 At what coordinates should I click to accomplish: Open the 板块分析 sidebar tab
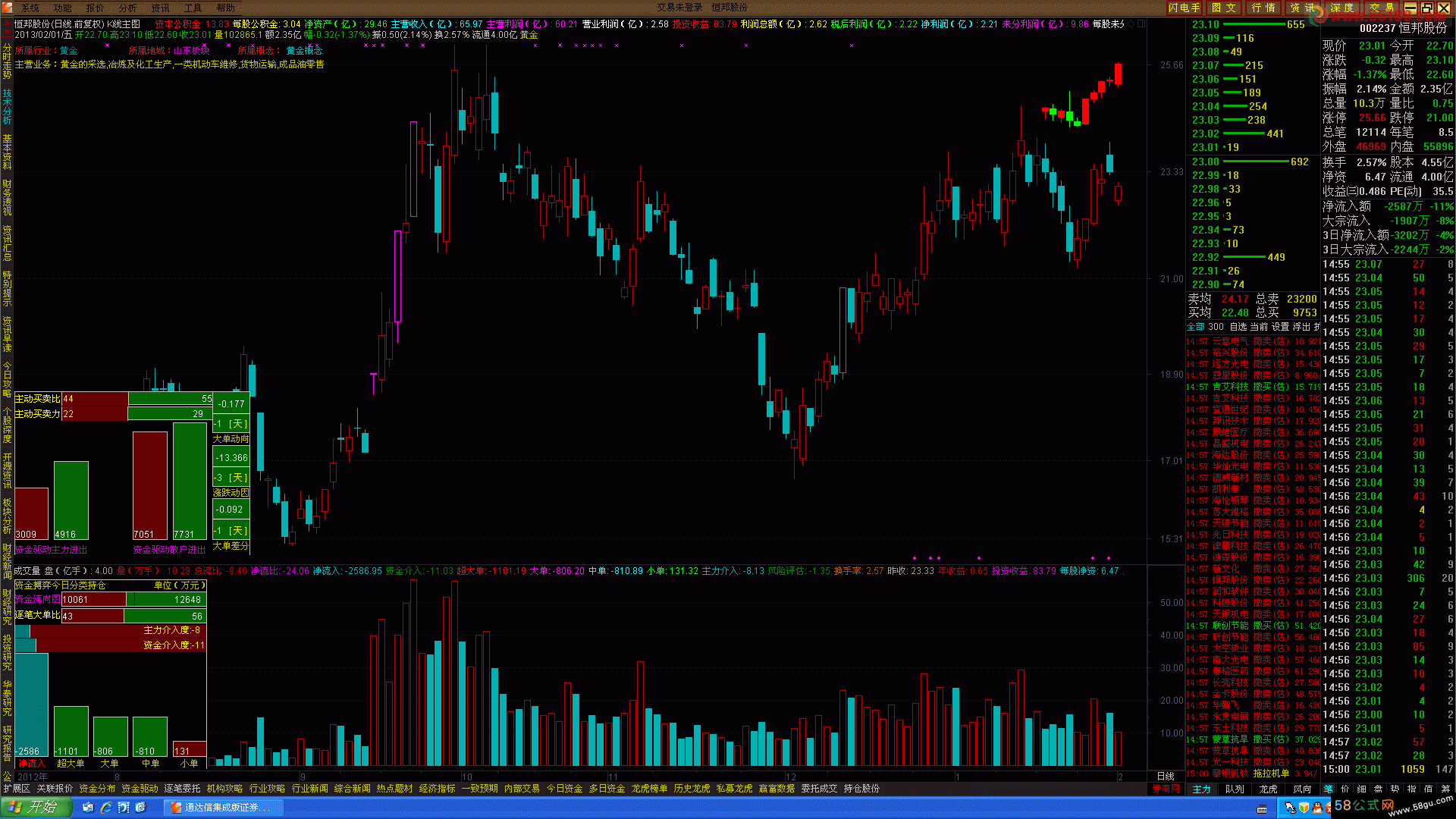point(7,516)
